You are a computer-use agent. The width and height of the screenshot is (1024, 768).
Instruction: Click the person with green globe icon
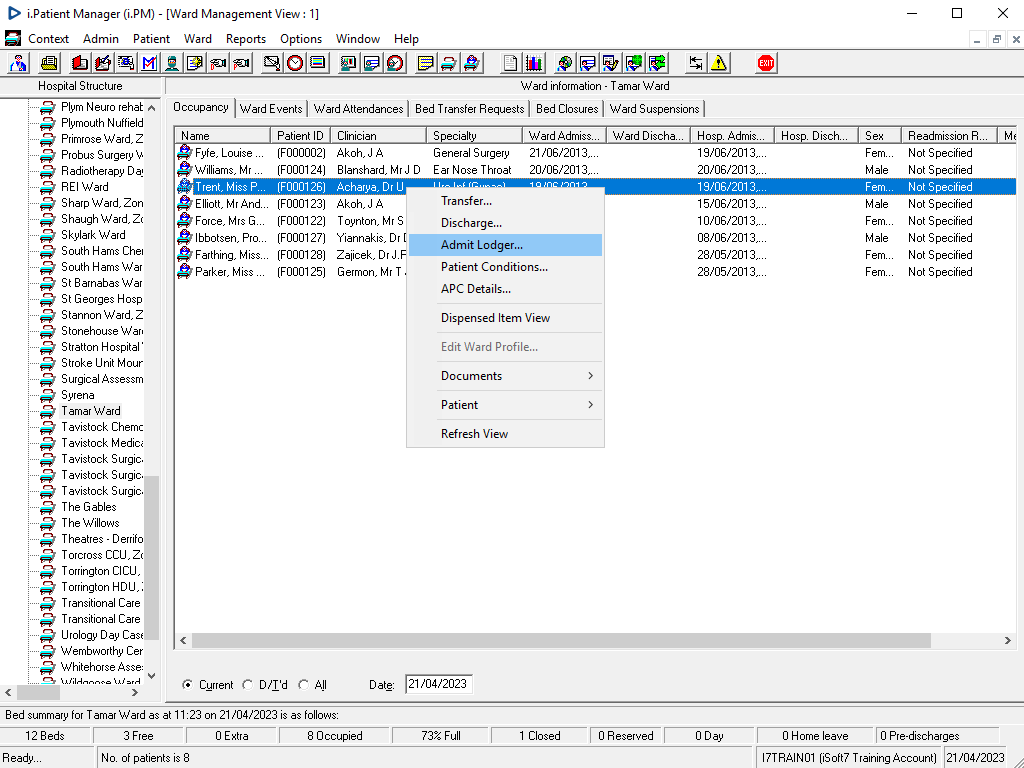point(633,63)
